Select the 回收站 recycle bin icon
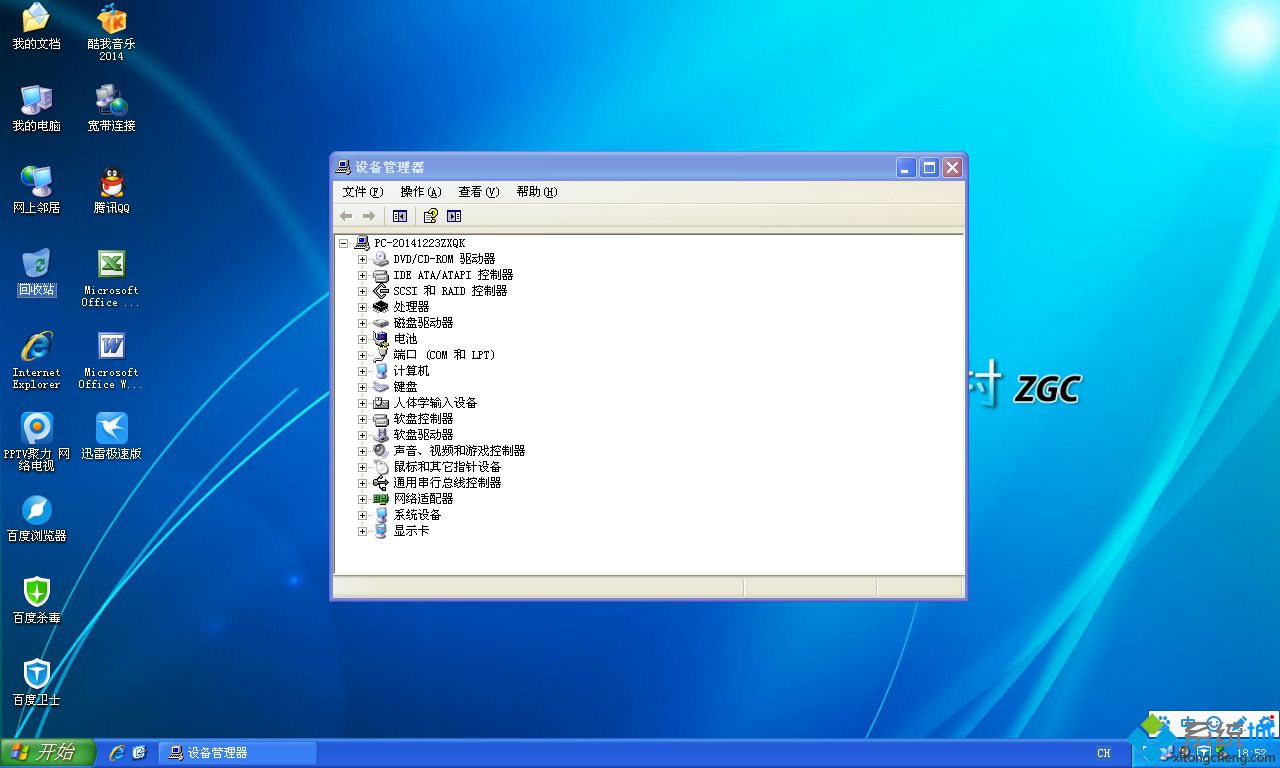Image resolution: width=1280 pixels, height=768 pixels. (36, 272)
